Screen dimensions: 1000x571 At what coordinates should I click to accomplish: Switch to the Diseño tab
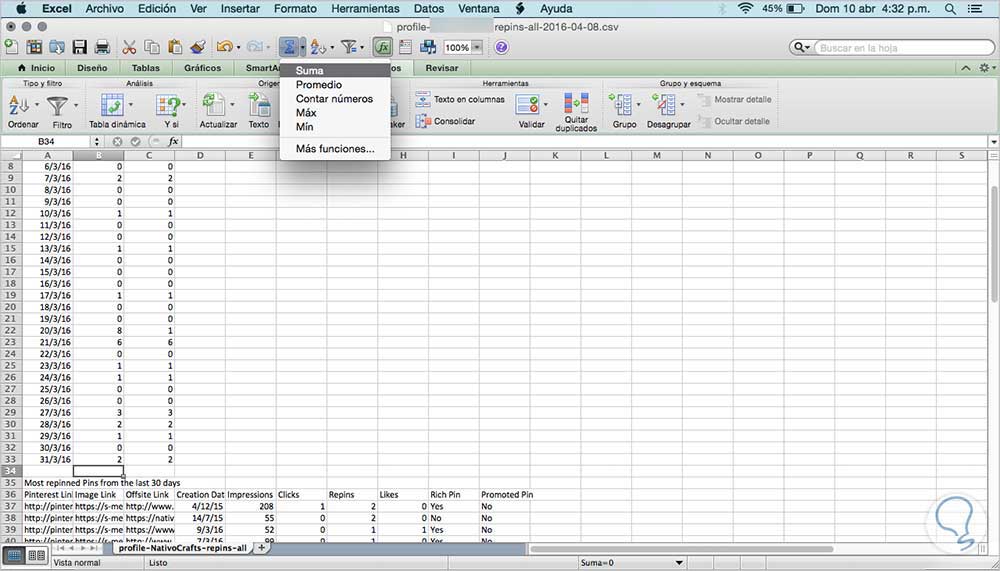click(92, 68)
